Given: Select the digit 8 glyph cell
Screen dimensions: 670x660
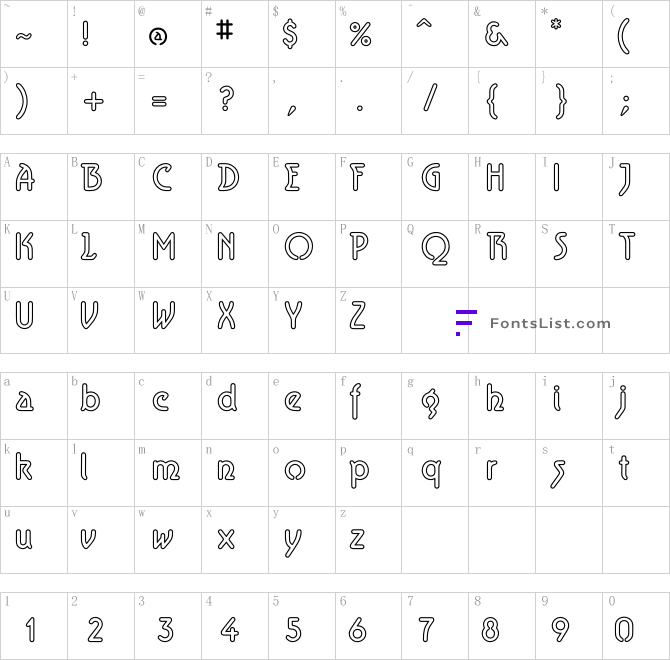Looking at the screenshot, I should [x=502, y=626].
